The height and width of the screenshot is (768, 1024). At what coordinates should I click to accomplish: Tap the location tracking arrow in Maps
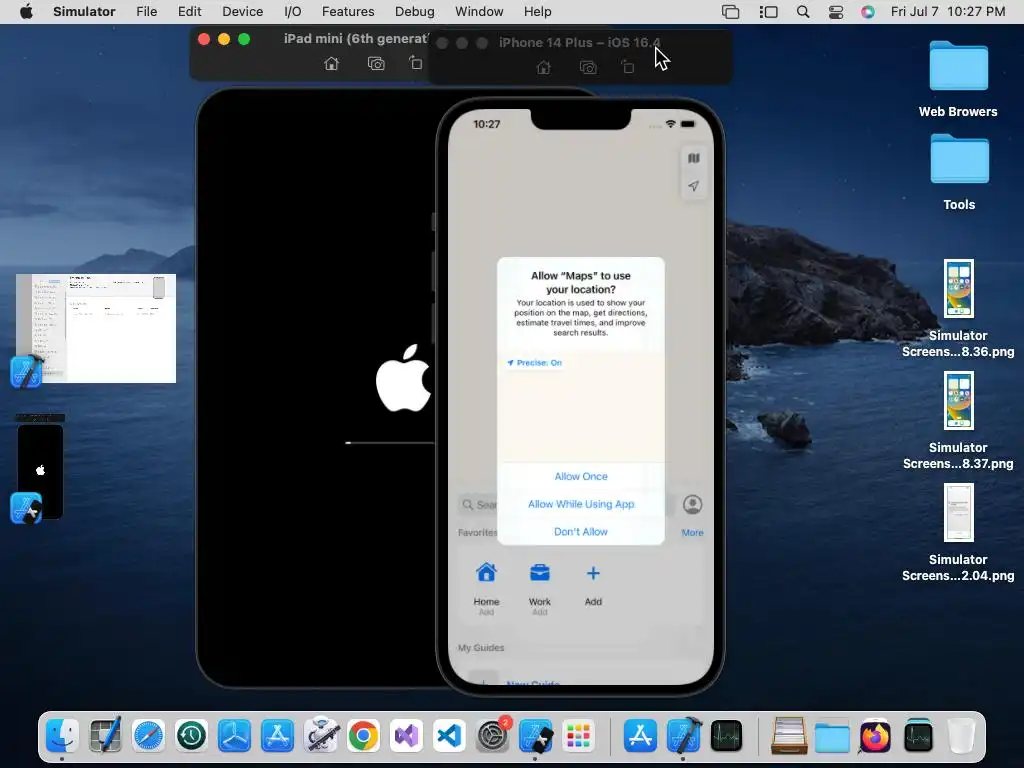tap(694, 186)
